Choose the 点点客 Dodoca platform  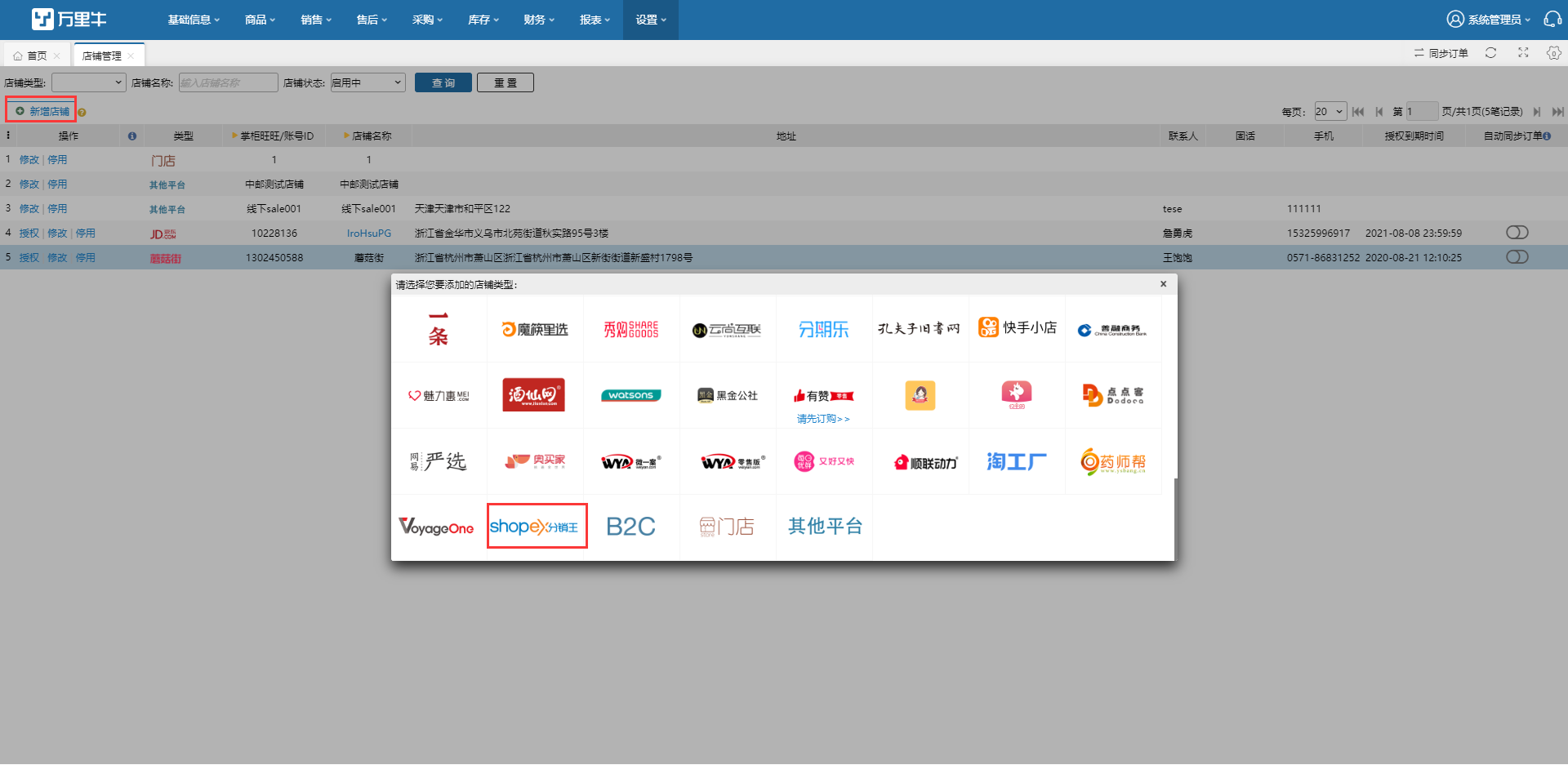tap(1113, 395)
